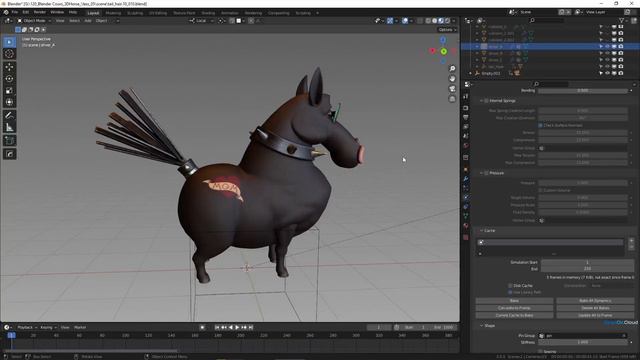This screenshot has height=360, width=640.
Task: Open the Physics properties tab icon
Action: (466, 197)
